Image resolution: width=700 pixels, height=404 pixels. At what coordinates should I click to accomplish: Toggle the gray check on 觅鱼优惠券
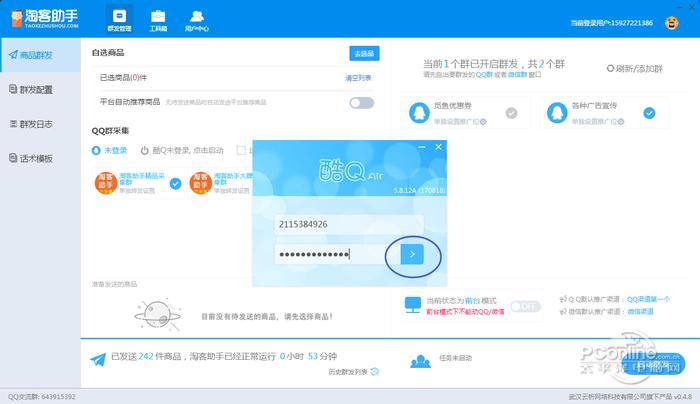coord(511,113)
